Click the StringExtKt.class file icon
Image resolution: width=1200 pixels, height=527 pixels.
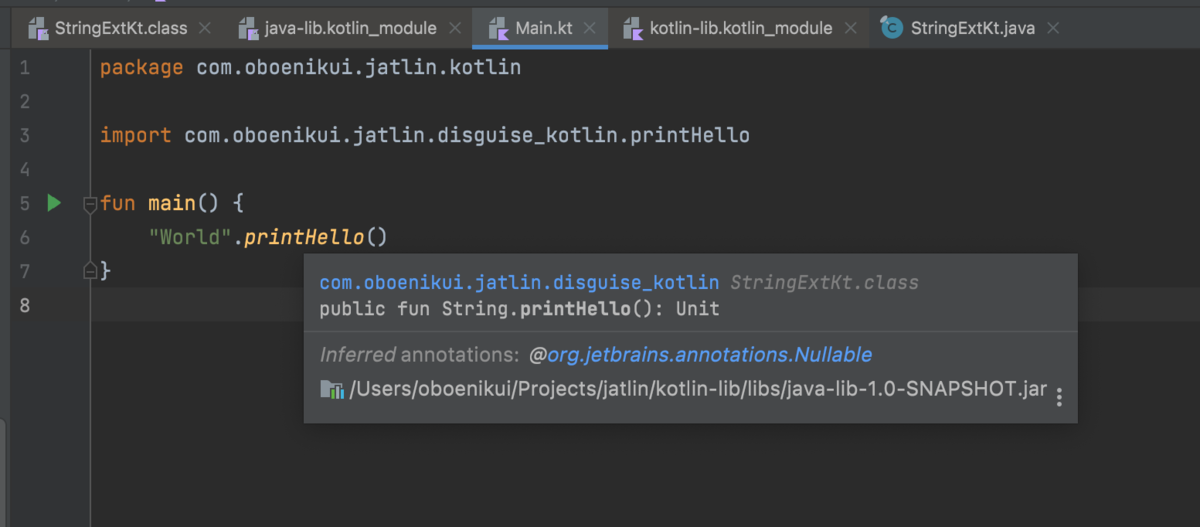click(x=38, y=28)
